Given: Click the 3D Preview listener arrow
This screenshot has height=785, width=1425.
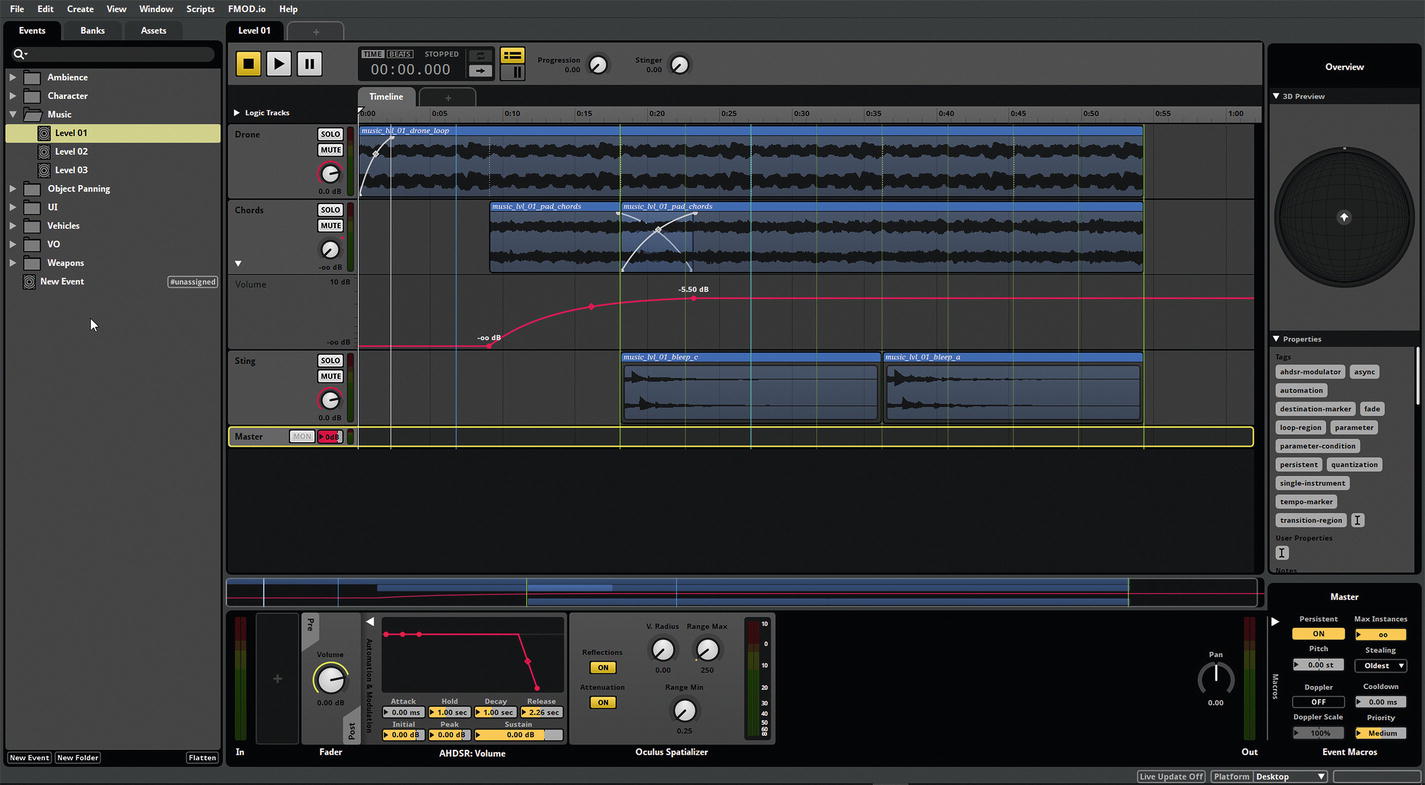Looking at the screenshot, I should point(1344,217).
